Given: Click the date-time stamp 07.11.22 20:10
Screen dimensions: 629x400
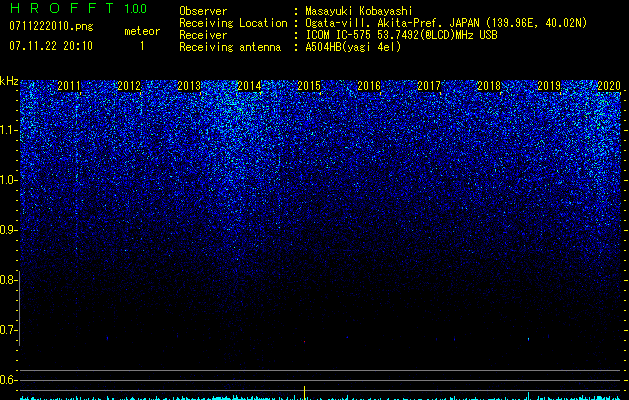Looking at the screenshot, I should pos(51,46).
